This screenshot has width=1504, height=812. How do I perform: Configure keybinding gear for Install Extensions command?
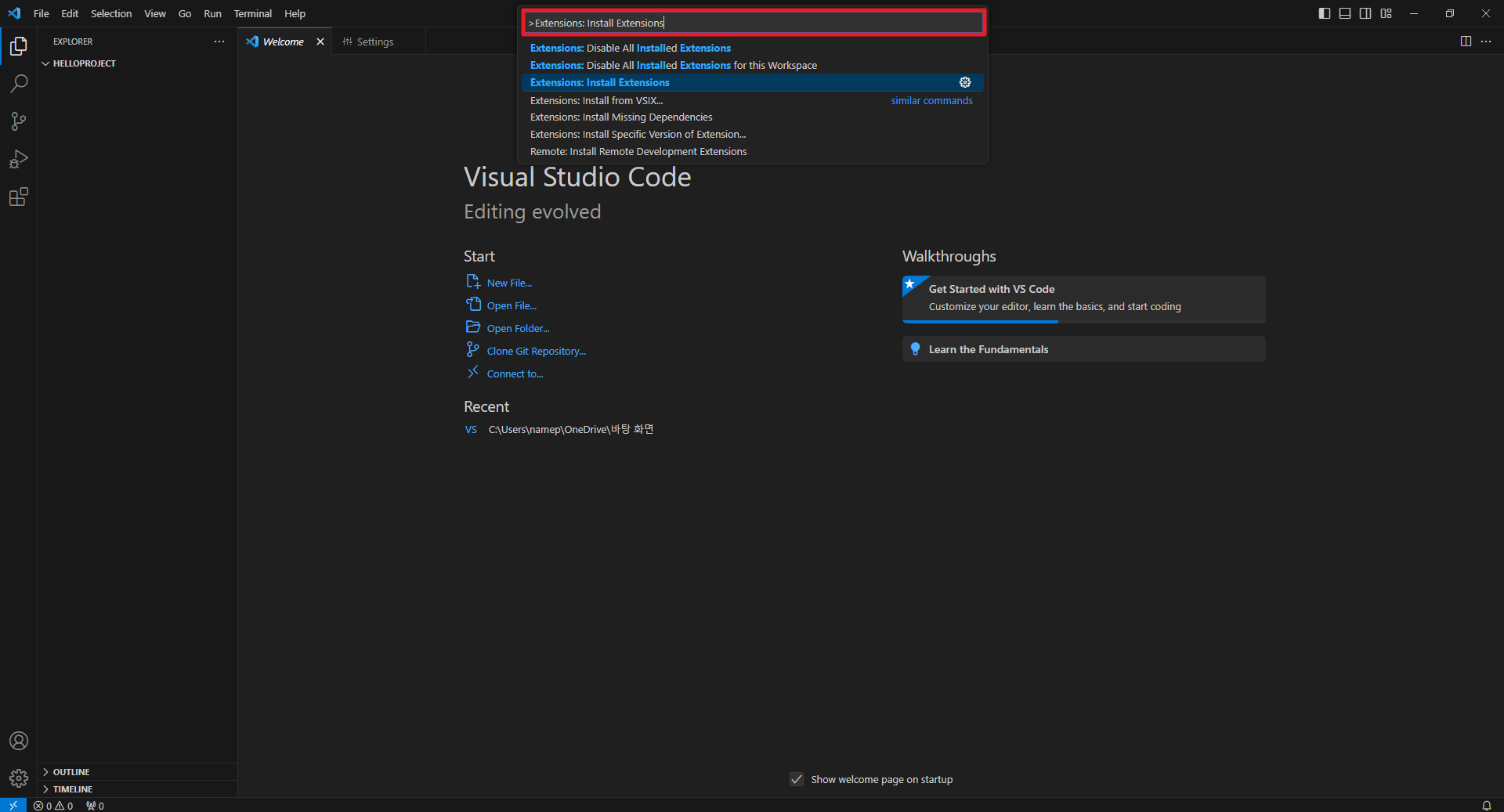(x=965, y=82)
